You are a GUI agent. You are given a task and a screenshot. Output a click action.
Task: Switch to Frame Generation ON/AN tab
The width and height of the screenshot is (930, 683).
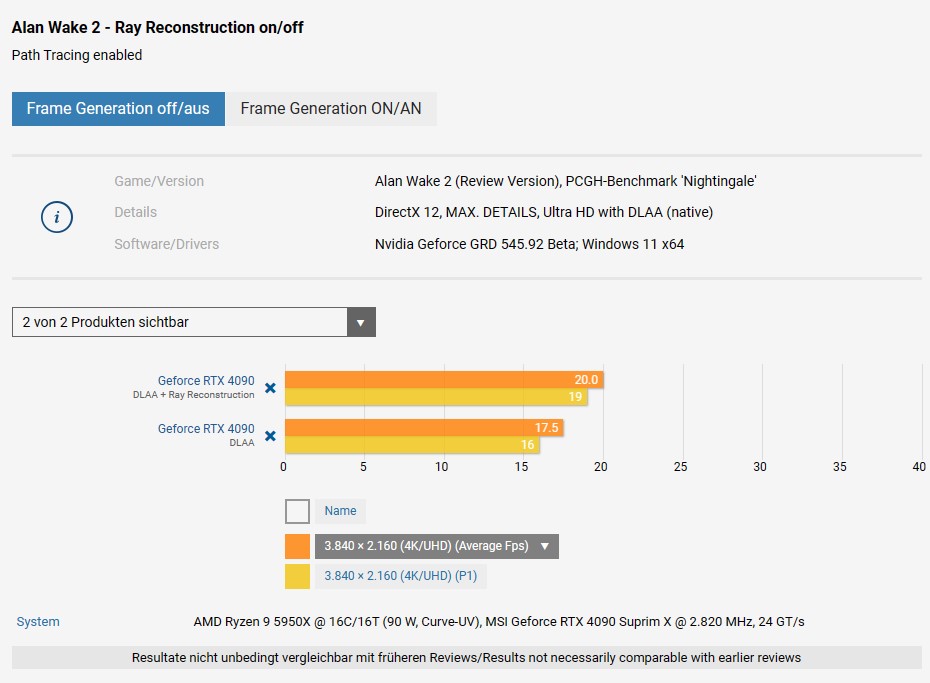click(331, 108)
